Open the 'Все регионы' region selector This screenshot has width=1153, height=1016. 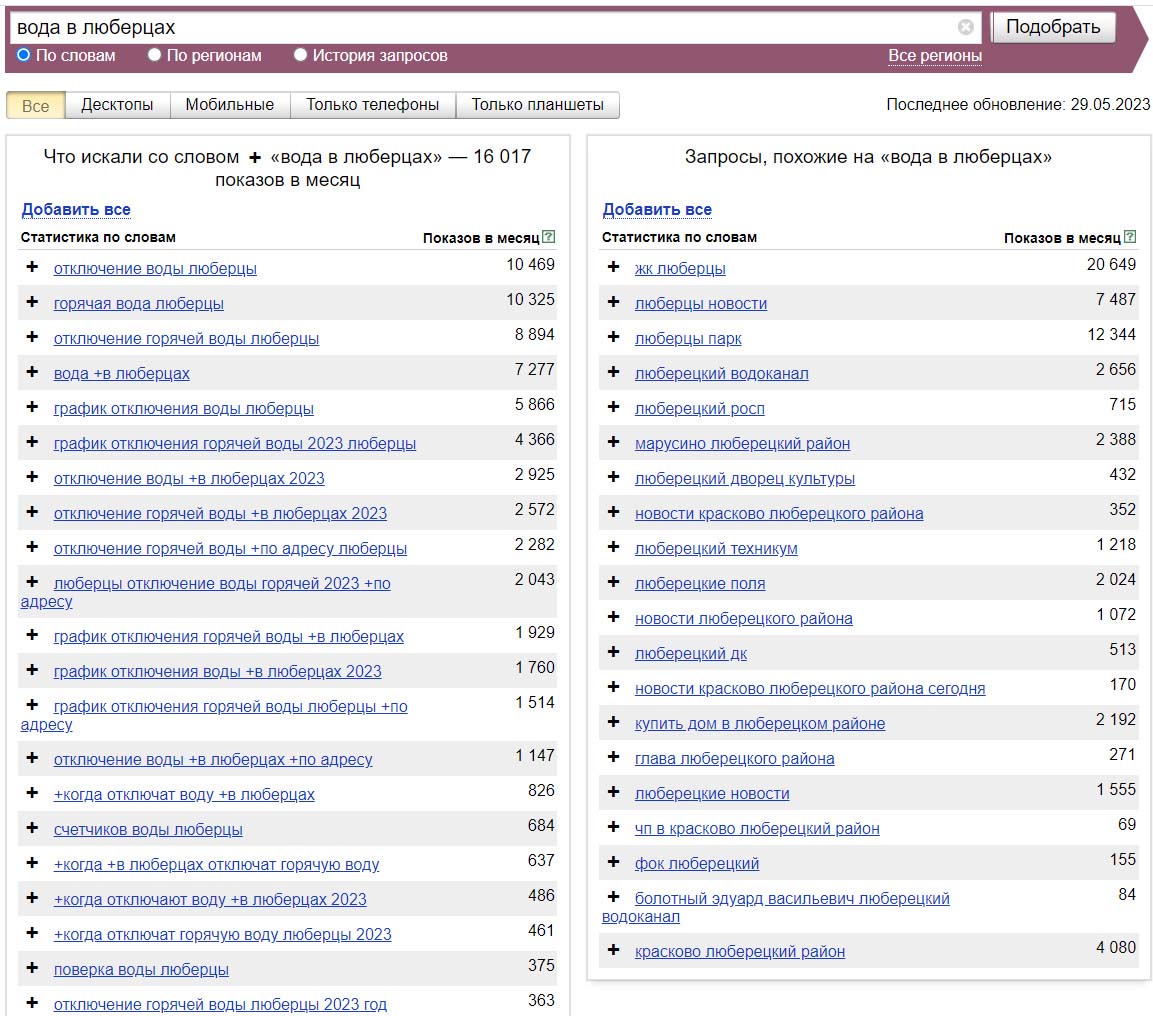pos(934,56)
